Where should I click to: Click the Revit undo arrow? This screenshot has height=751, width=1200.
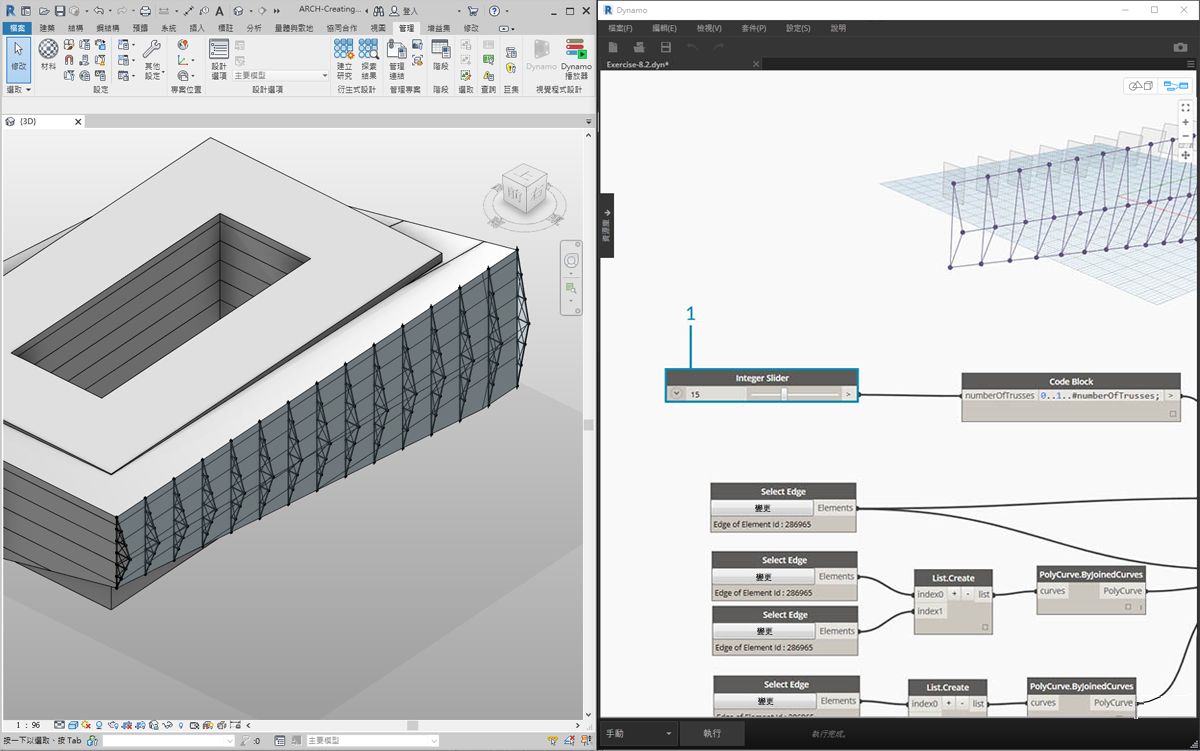[99, 10]
